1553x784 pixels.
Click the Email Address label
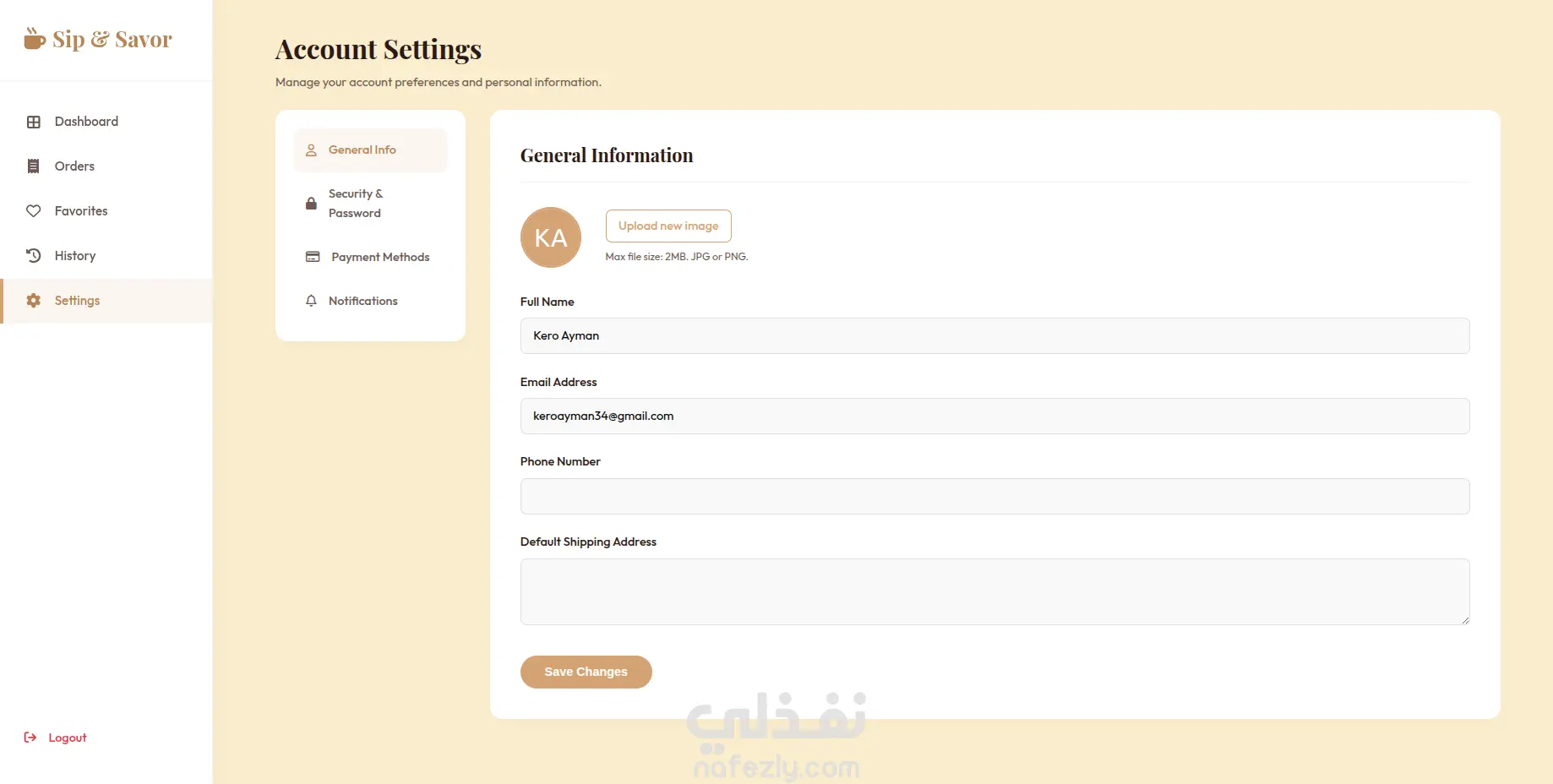(x=559, y=382)
